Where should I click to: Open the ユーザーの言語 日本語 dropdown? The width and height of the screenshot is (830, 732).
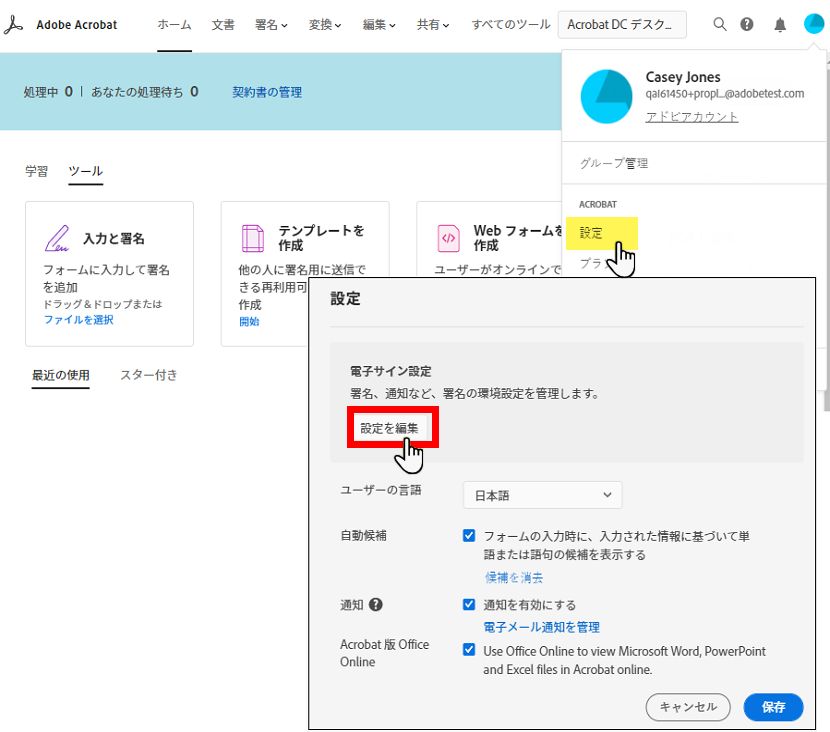tap(543, 495)
